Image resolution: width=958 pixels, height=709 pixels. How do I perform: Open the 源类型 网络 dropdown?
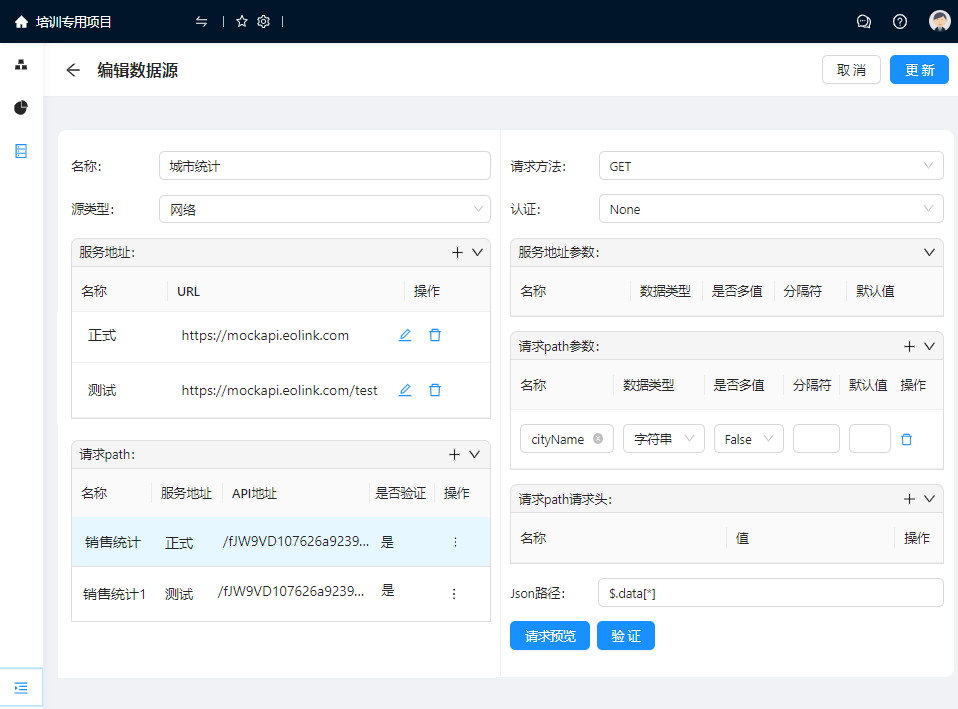[324, 209]
